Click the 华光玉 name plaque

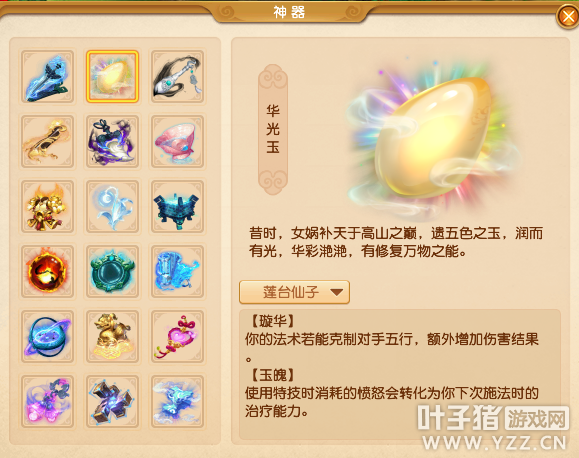click(x=273, y=129)
